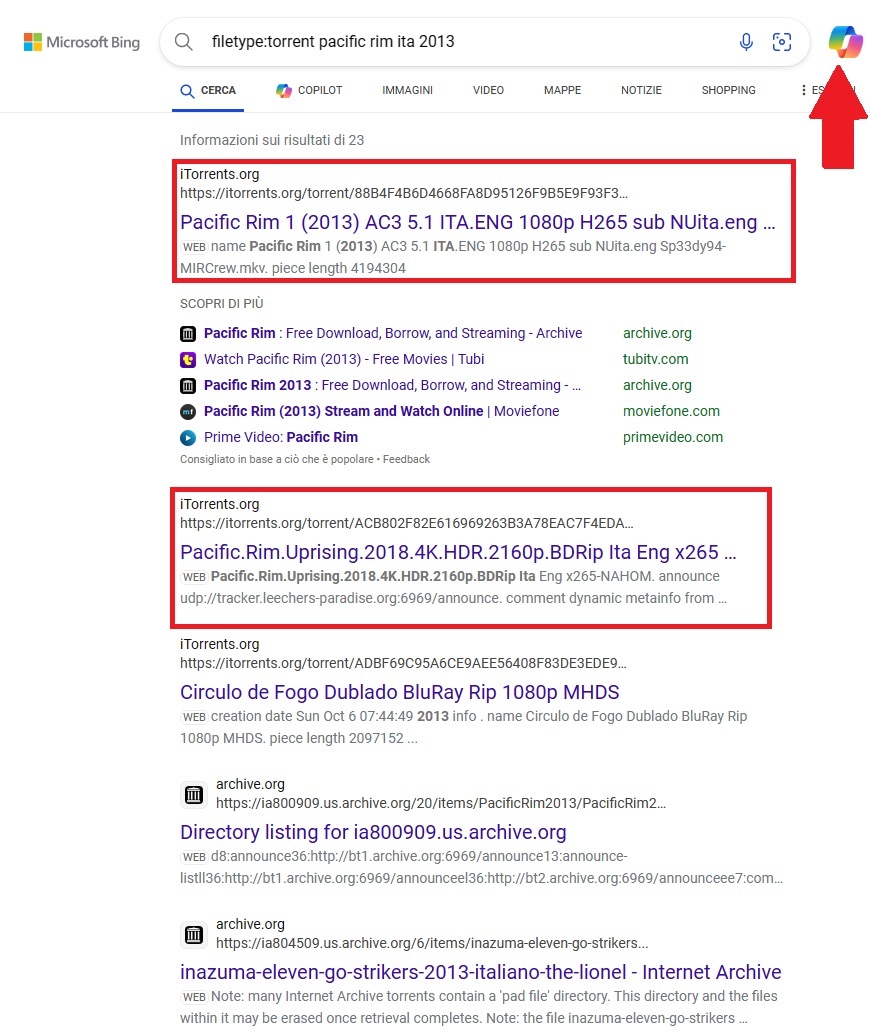
Task: Click URL itorrents.org/torrent/88B4F4B6D4668FA8D95126F9B5E9F93F3
Action: (x=404, y=194)
